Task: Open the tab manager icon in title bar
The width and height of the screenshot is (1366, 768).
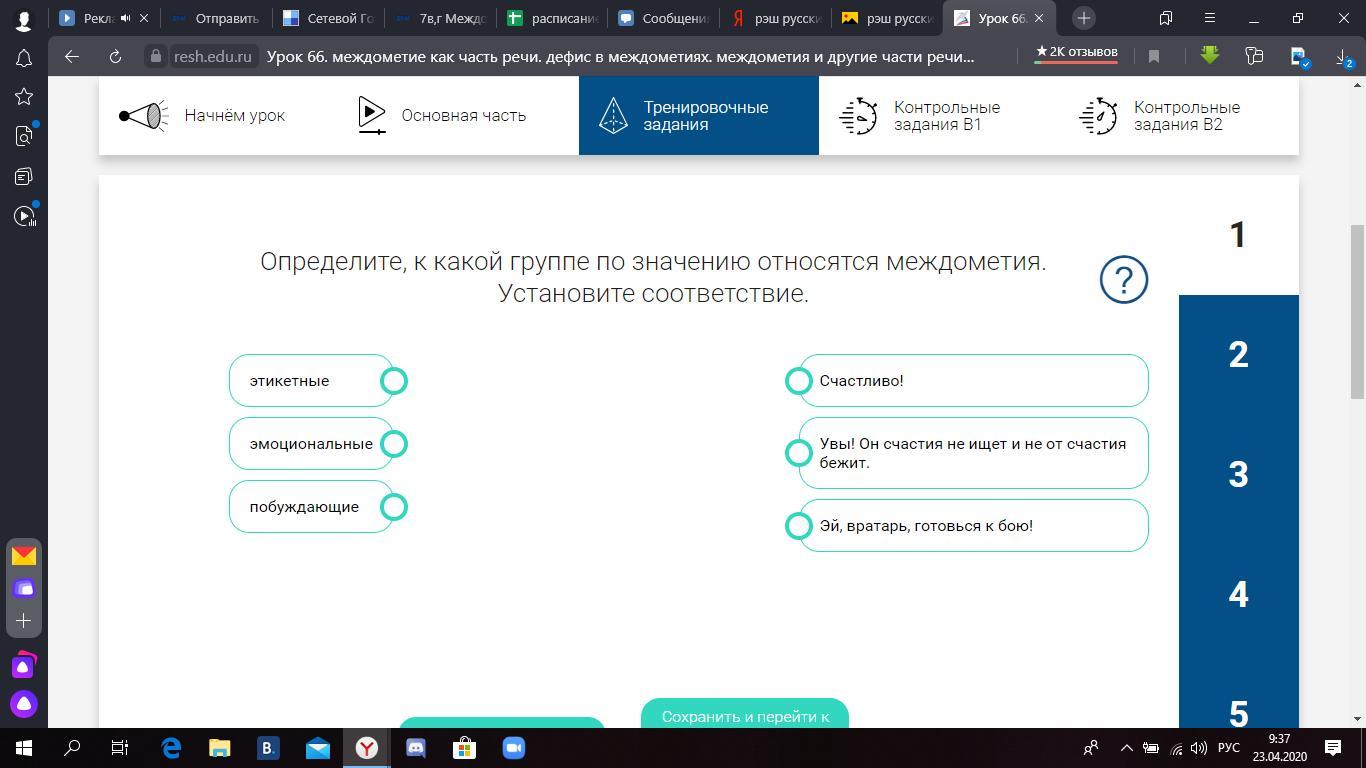Action: click(1166, 18)
